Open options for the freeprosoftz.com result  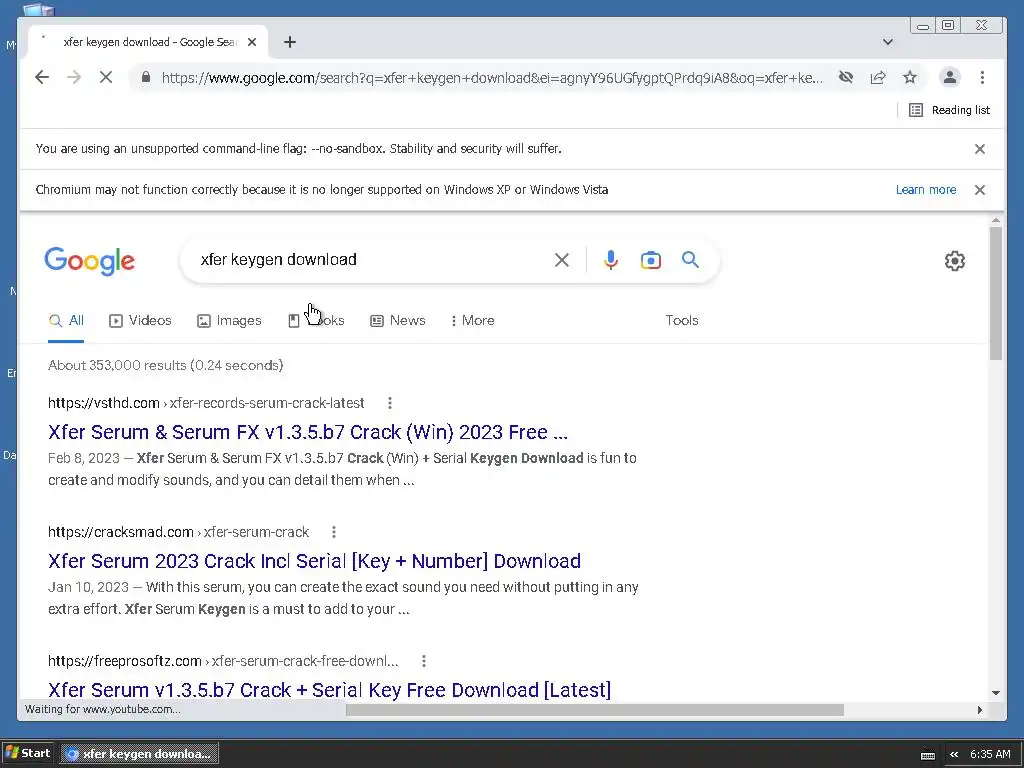424,661
